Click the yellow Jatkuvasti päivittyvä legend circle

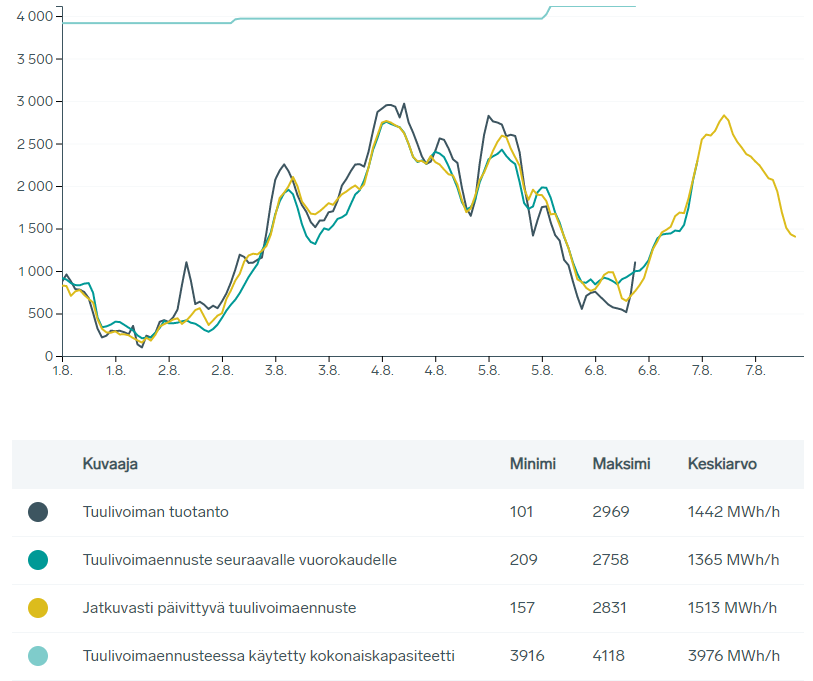pos(38,608)
